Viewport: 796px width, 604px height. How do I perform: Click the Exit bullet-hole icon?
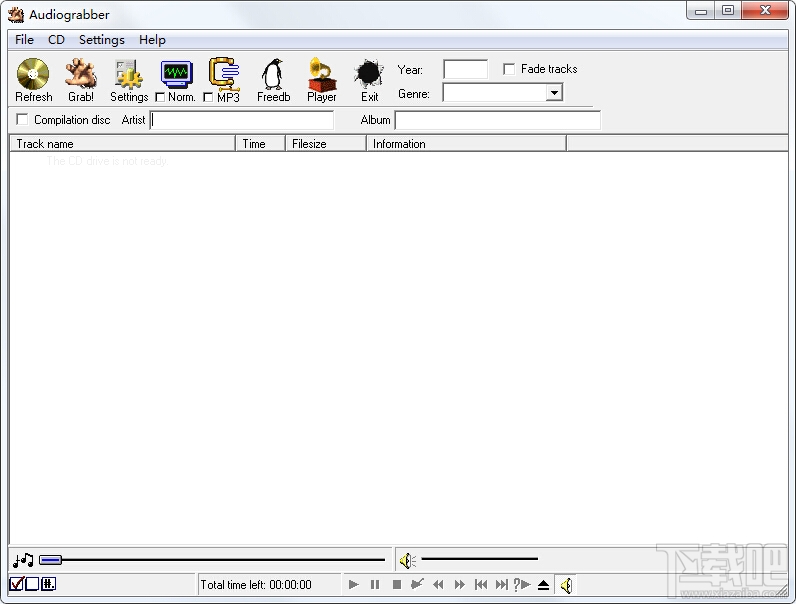tap(369, 74)
